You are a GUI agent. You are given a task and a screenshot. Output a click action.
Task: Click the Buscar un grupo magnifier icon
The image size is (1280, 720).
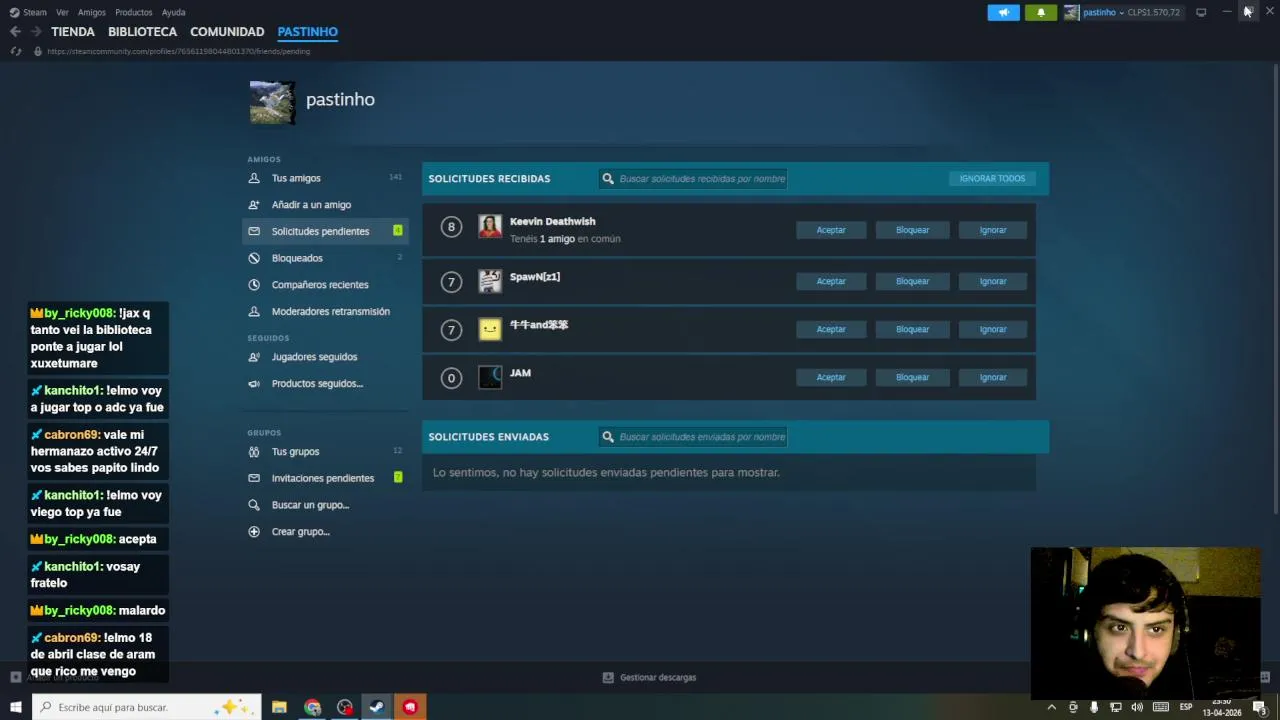coord(254,505)
